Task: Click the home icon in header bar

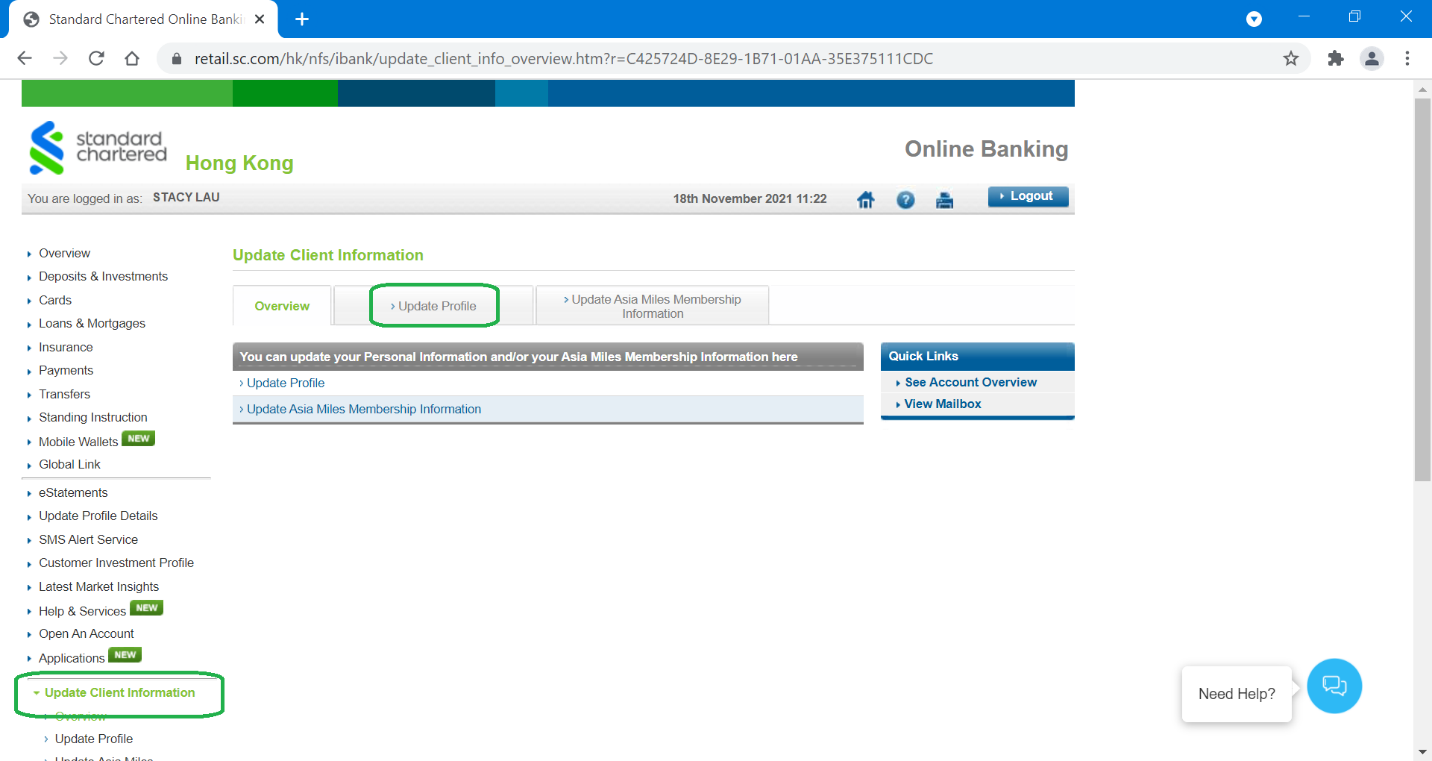Action: (x=866, y=200)
